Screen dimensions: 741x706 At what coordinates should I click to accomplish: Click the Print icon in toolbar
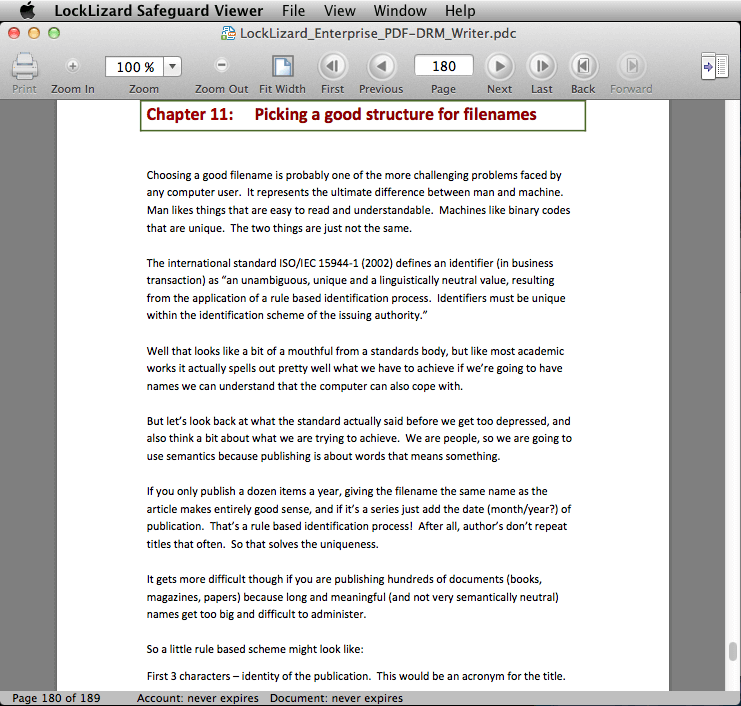24,67
